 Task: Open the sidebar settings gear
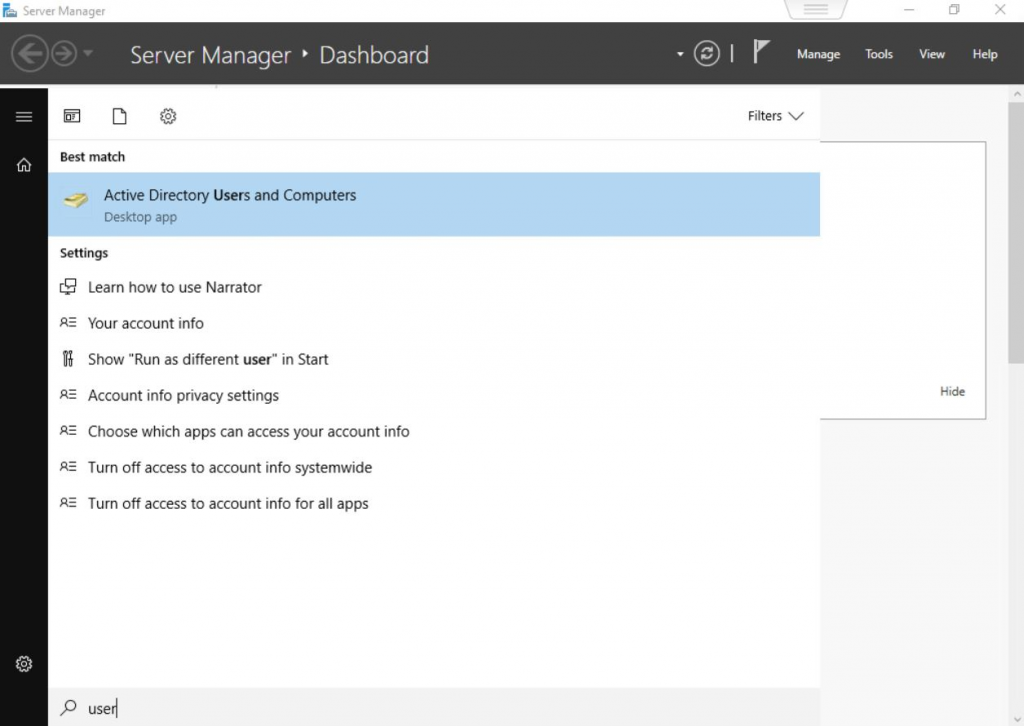[x=24, y=664]
